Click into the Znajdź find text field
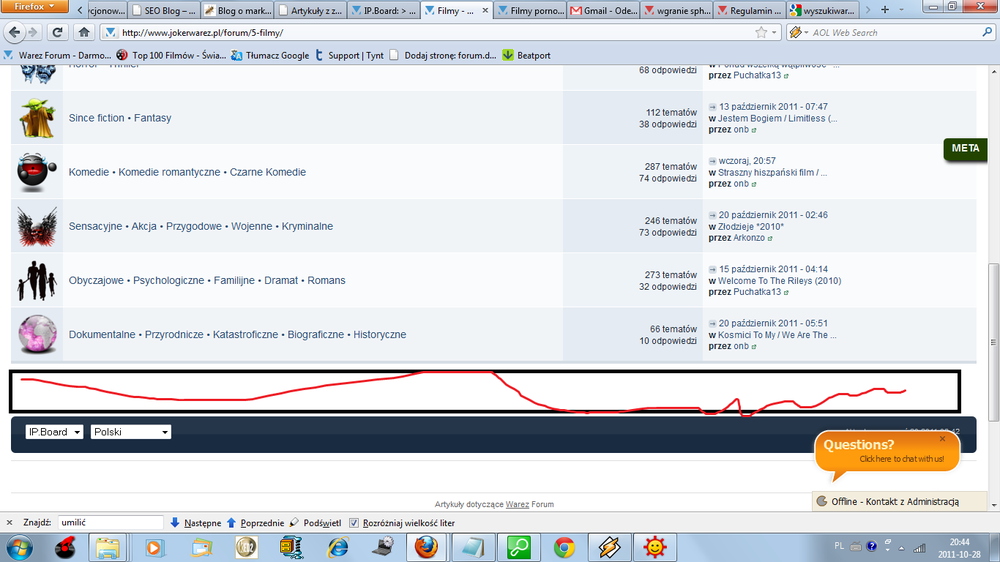 [x=110, y=522]
